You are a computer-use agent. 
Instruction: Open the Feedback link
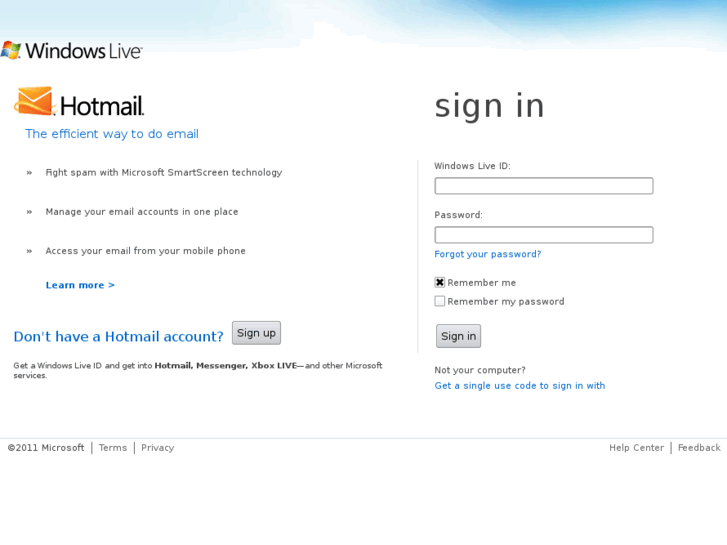click(x=699, y=448)
